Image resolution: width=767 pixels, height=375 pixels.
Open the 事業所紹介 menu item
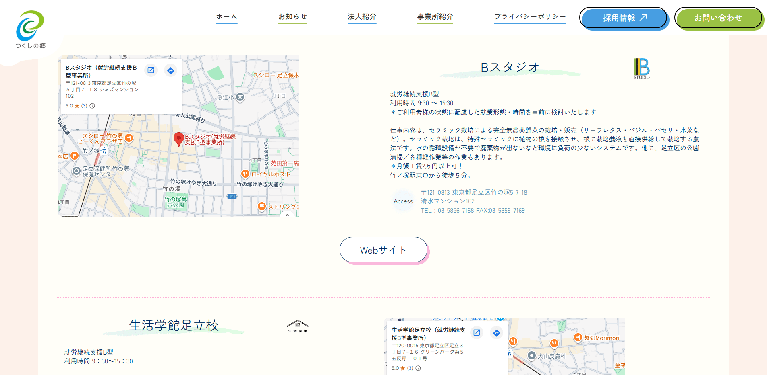[x=435, y=17]
